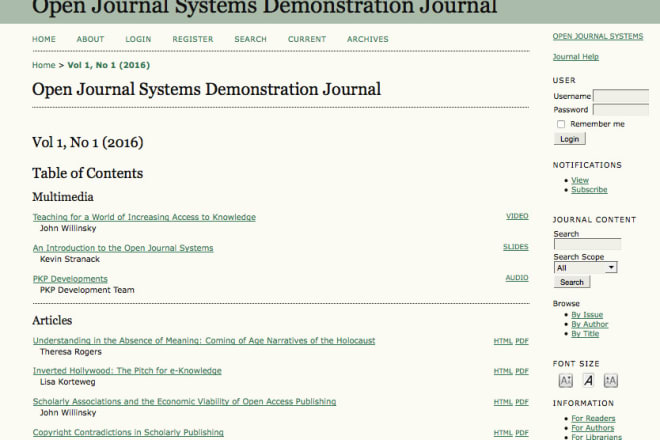Screen dimensions: 660x440
Task: Open SEARCH in navigation bar
Action: 250,39
